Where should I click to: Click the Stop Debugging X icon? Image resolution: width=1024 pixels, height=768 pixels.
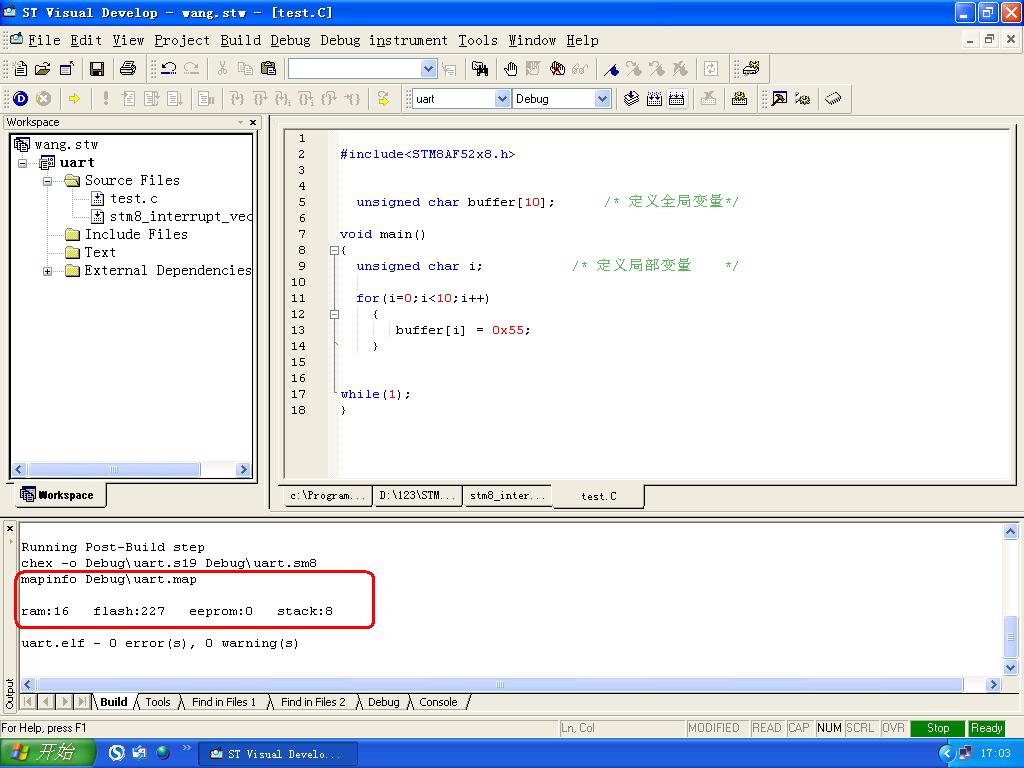43,99
